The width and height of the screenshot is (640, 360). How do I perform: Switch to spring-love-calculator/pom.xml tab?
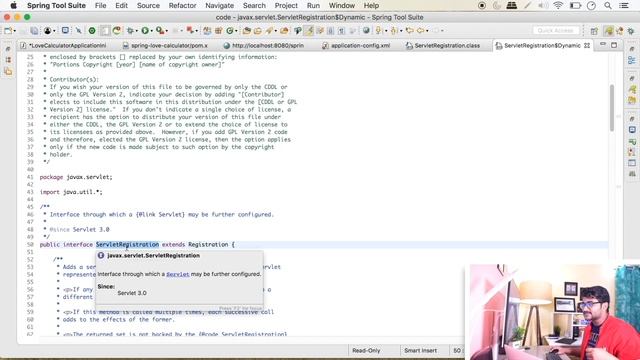click(x=165, y=45)
